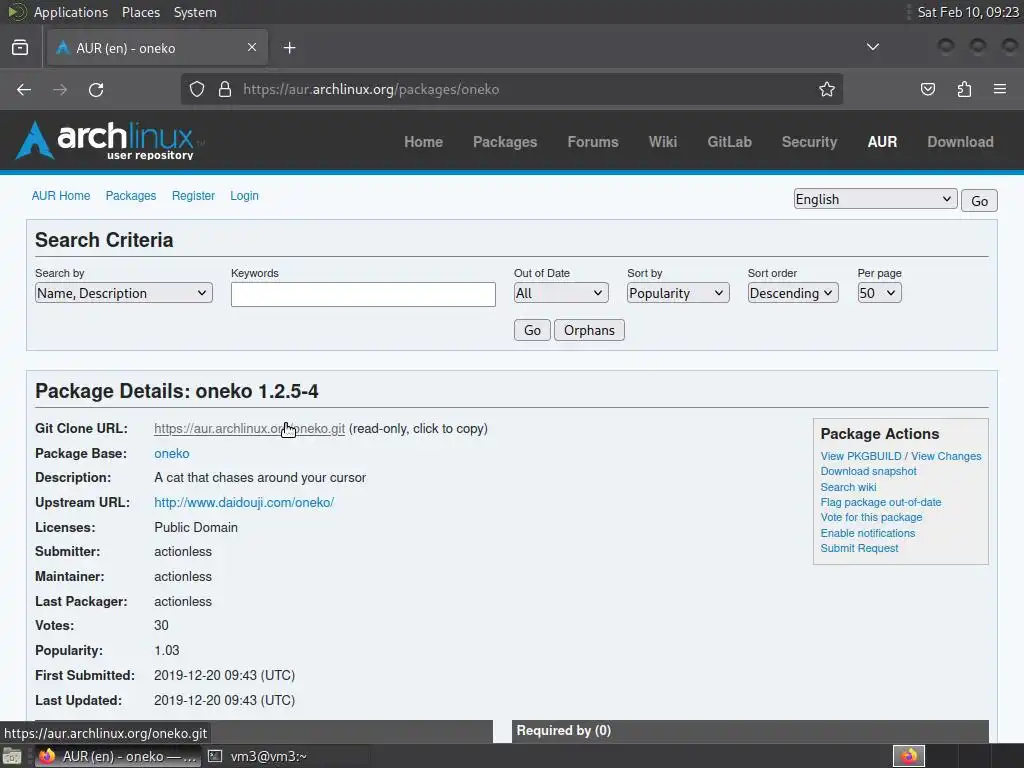
Task: Click the forward navigation arrow
Action: coord(60,89)
